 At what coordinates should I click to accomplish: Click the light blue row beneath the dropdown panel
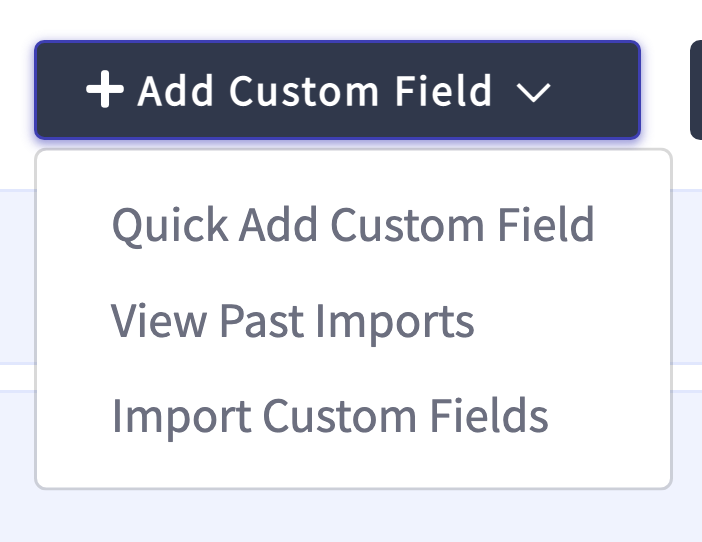351,516
